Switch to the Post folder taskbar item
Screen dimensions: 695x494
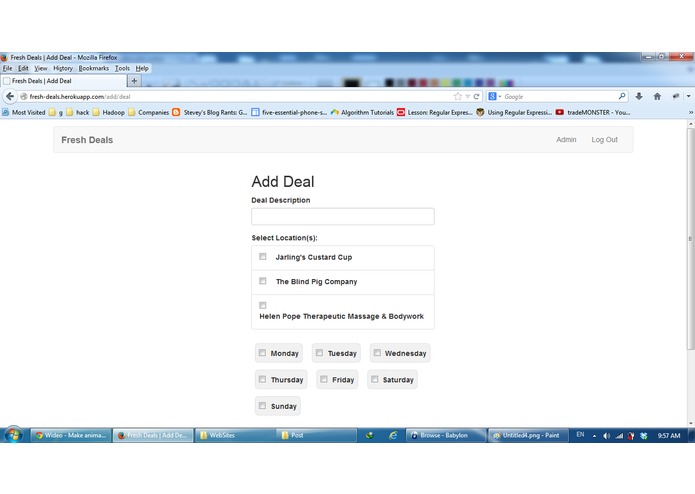(316, 436)
